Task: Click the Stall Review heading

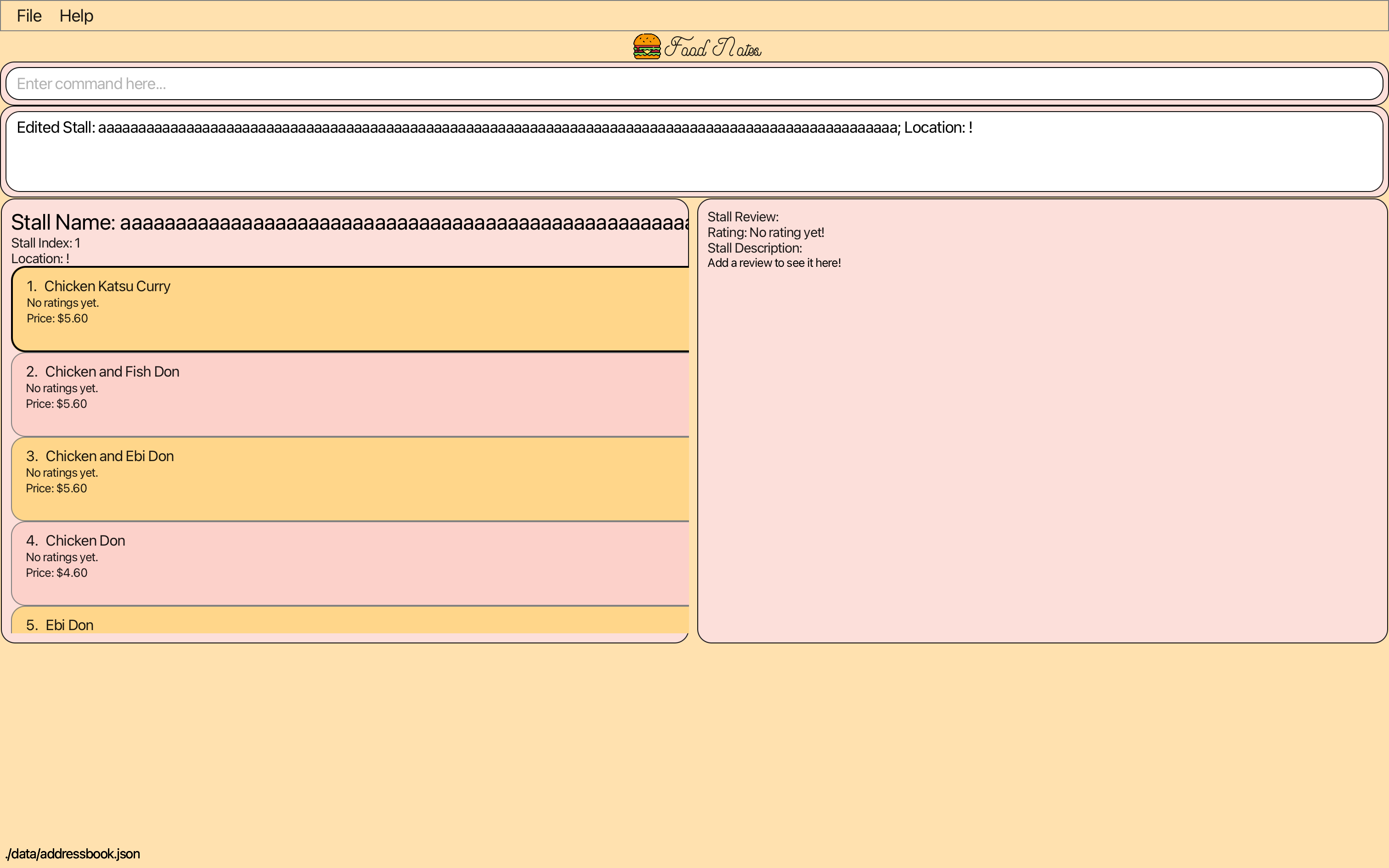Action: (x=743, y=217)
